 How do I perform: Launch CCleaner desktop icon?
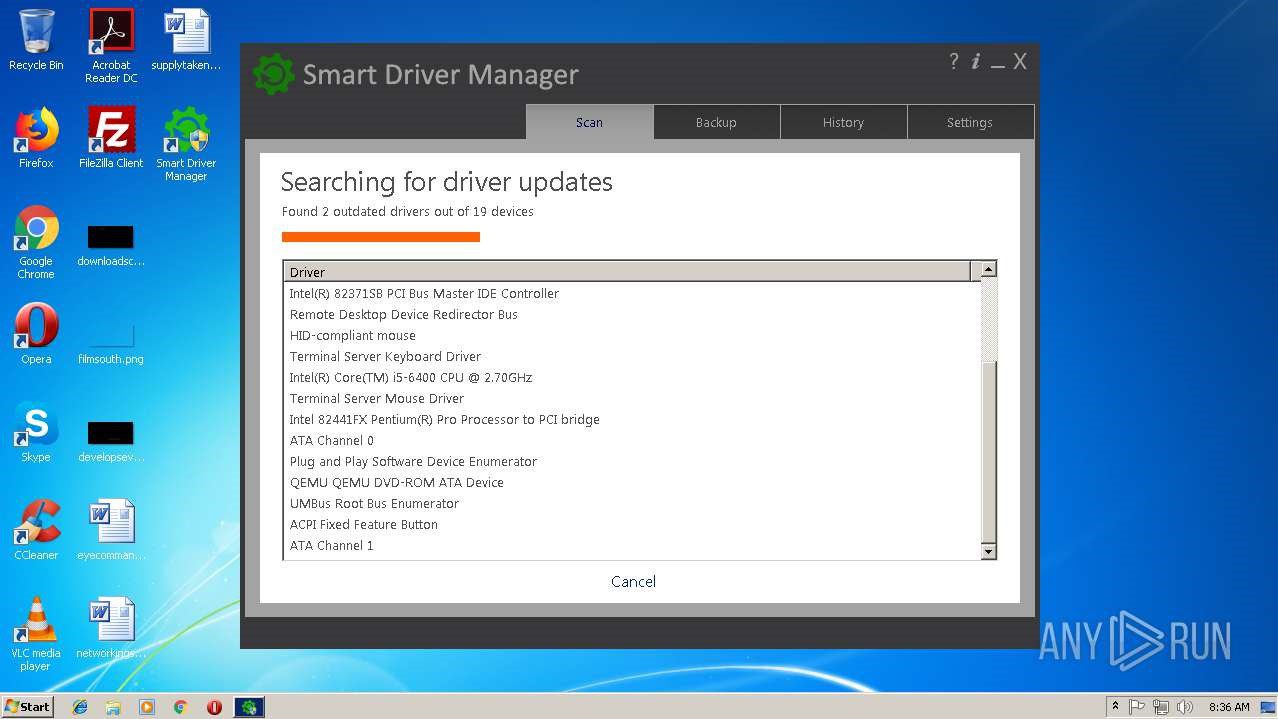pos(36,530)
